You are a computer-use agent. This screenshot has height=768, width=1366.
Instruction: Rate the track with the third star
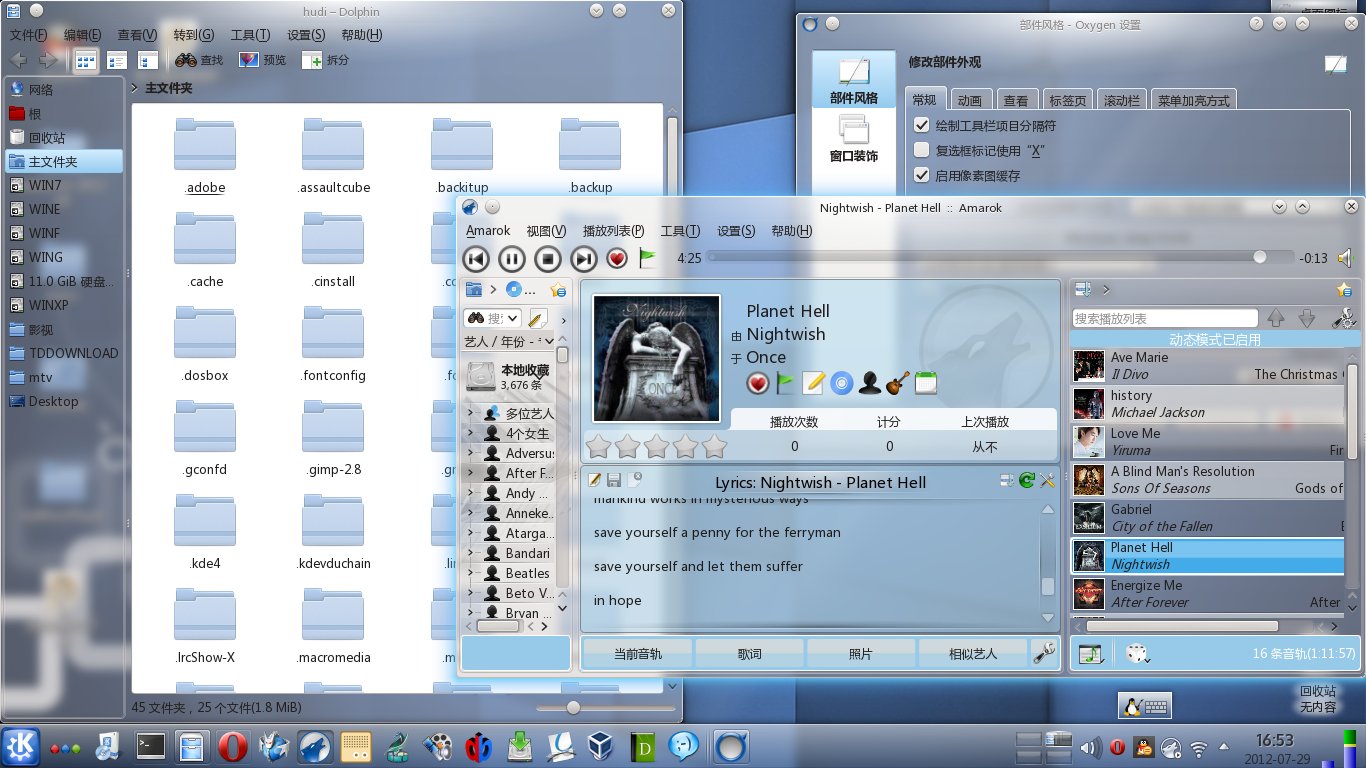point(656,446)
